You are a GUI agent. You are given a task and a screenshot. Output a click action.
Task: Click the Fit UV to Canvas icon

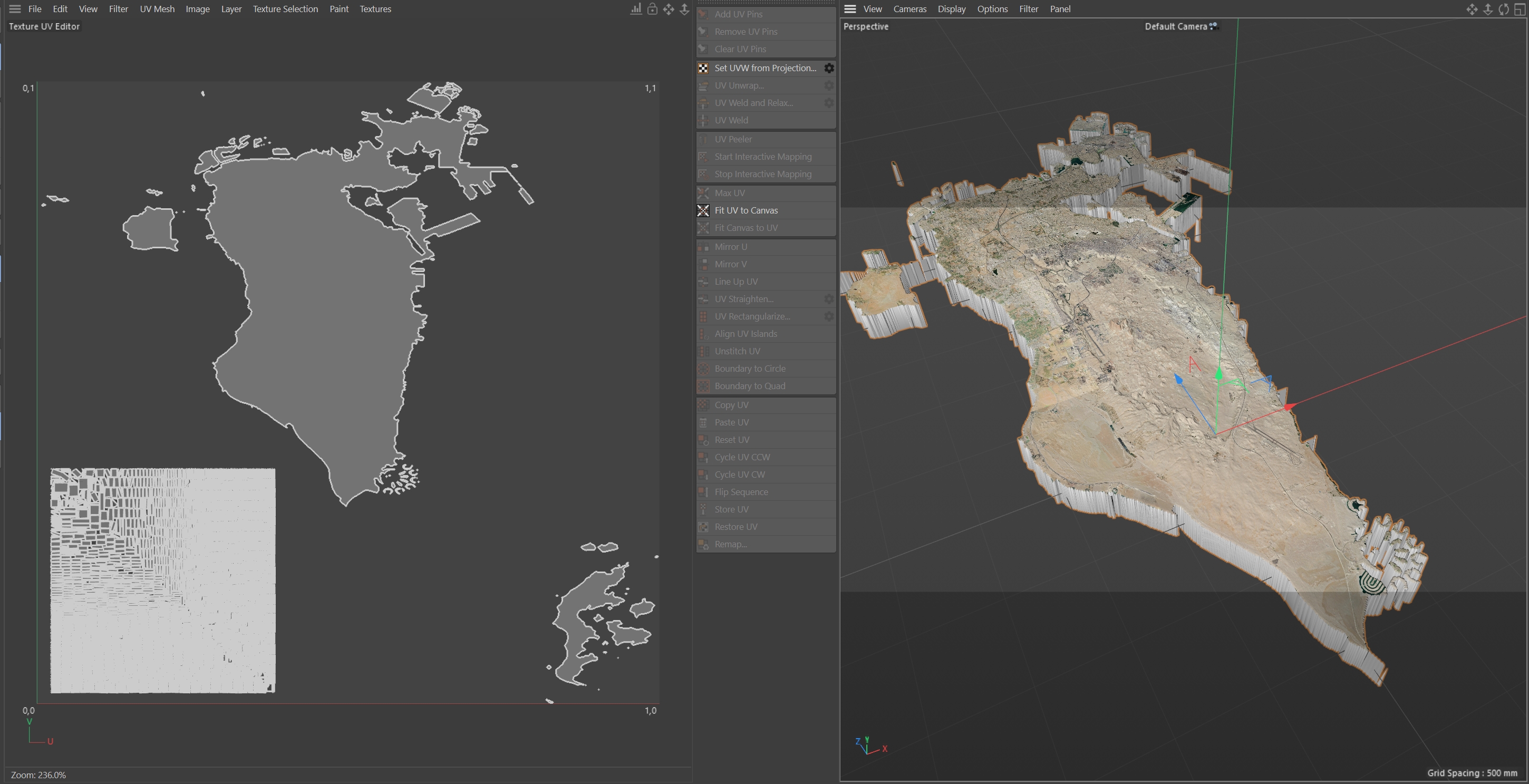(703, 210)
